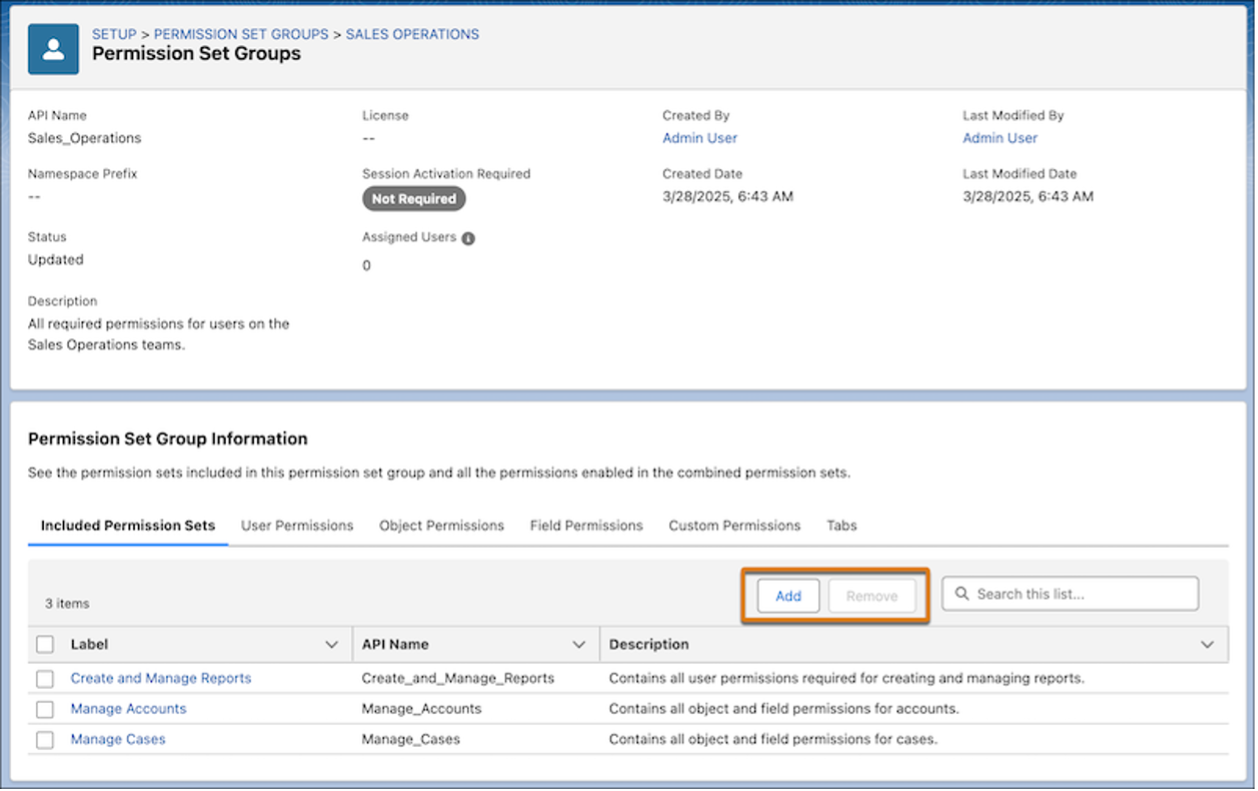The width and height of the screenshot is (1258, 791).
Task: Switch to the Tabs tab
Action: click(842, 526)
